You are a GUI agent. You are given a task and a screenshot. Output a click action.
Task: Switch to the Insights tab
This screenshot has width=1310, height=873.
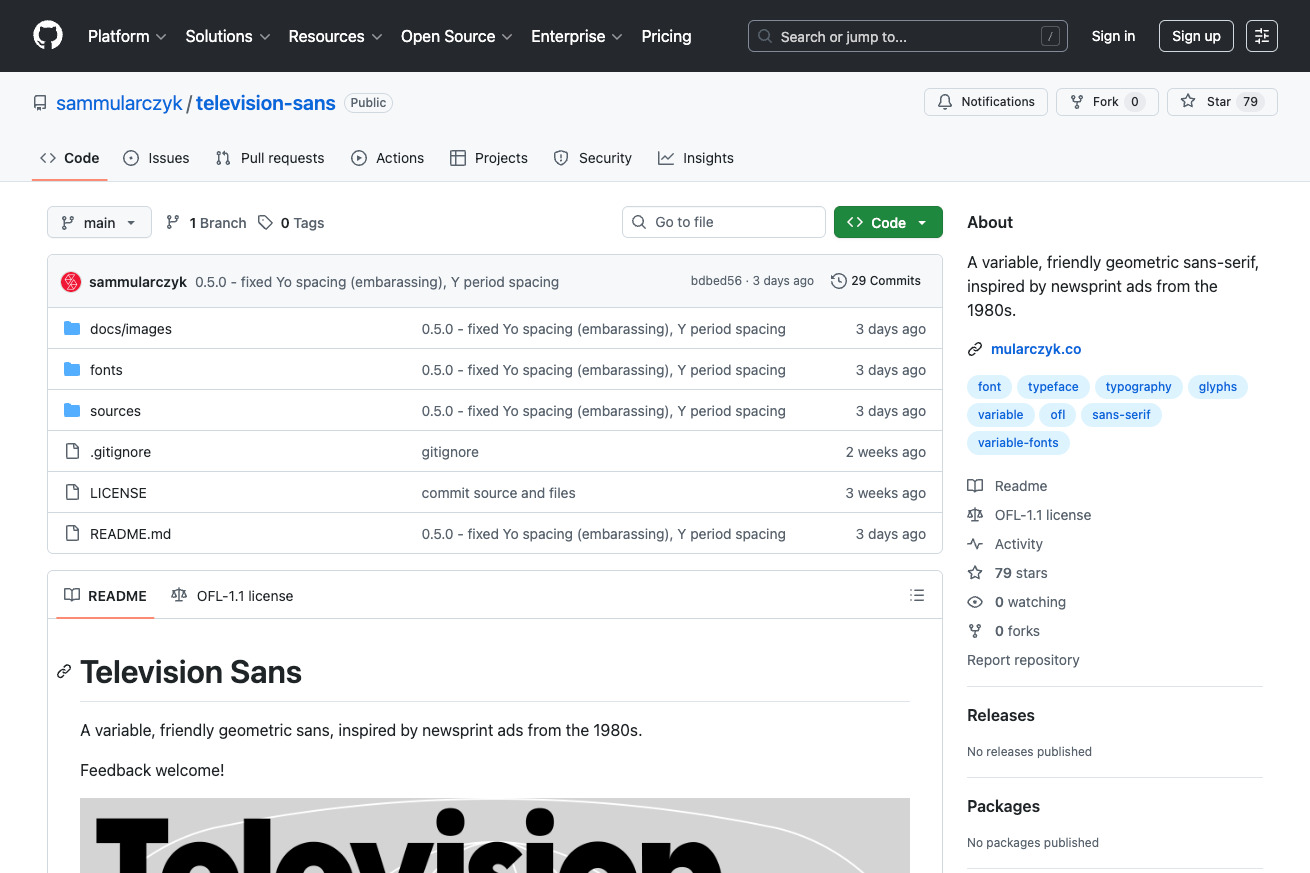pos(696,158)
